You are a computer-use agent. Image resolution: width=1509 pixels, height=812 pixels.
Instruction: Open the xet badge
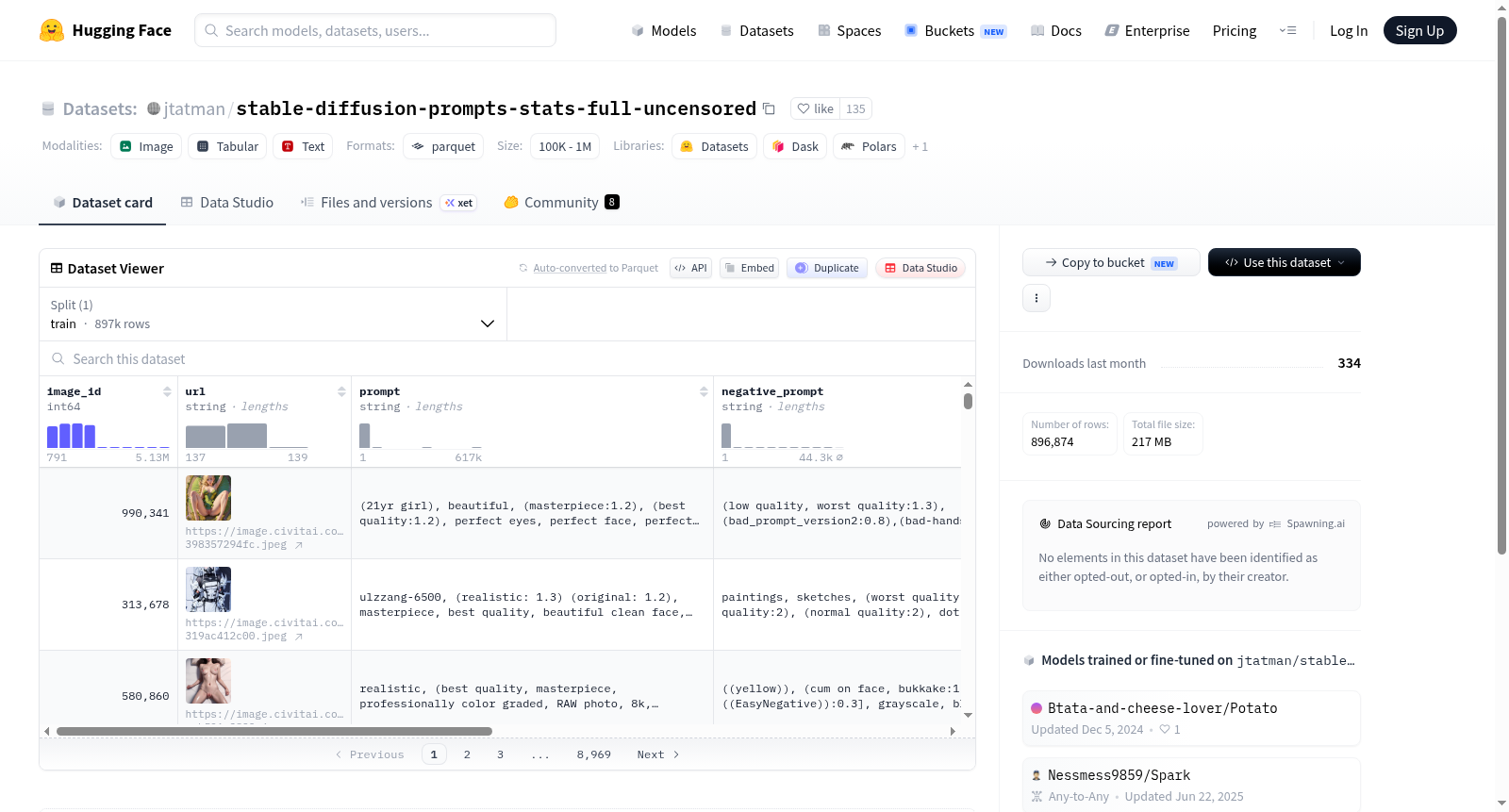tap(459, 203)
